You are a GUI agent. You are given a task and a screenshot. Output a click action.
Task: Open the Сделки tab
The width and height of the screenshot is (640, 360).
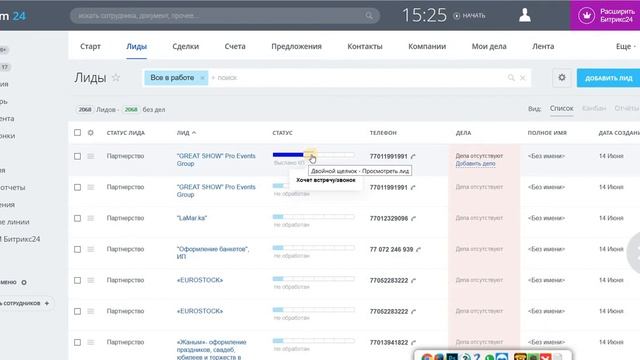186,47
